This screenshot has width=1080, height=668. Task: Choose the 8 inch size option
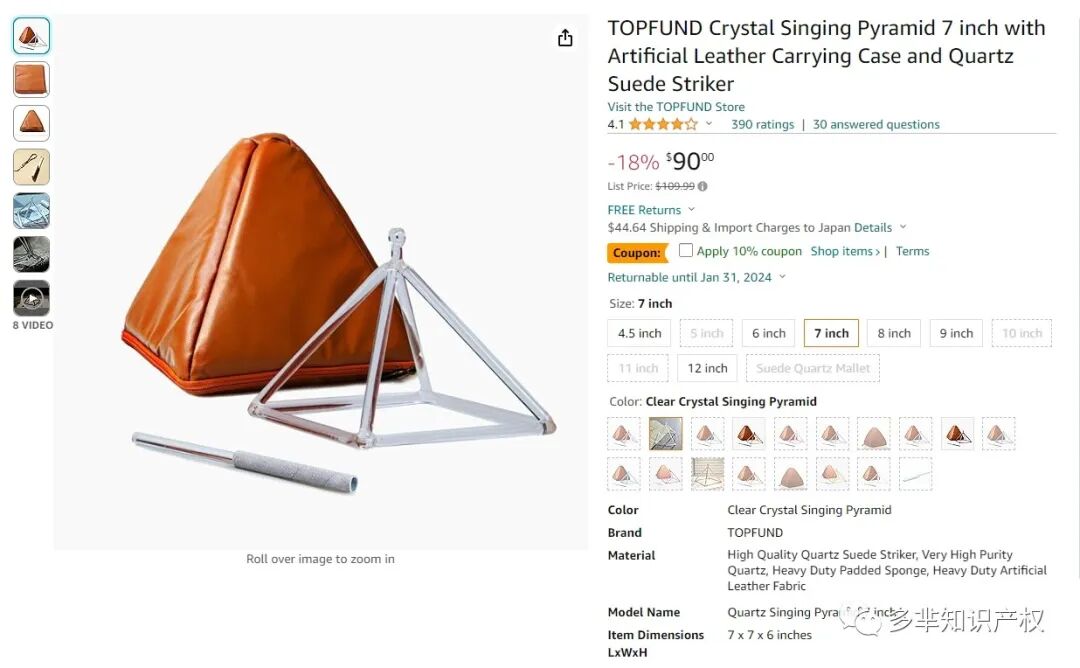coord(894,333)
